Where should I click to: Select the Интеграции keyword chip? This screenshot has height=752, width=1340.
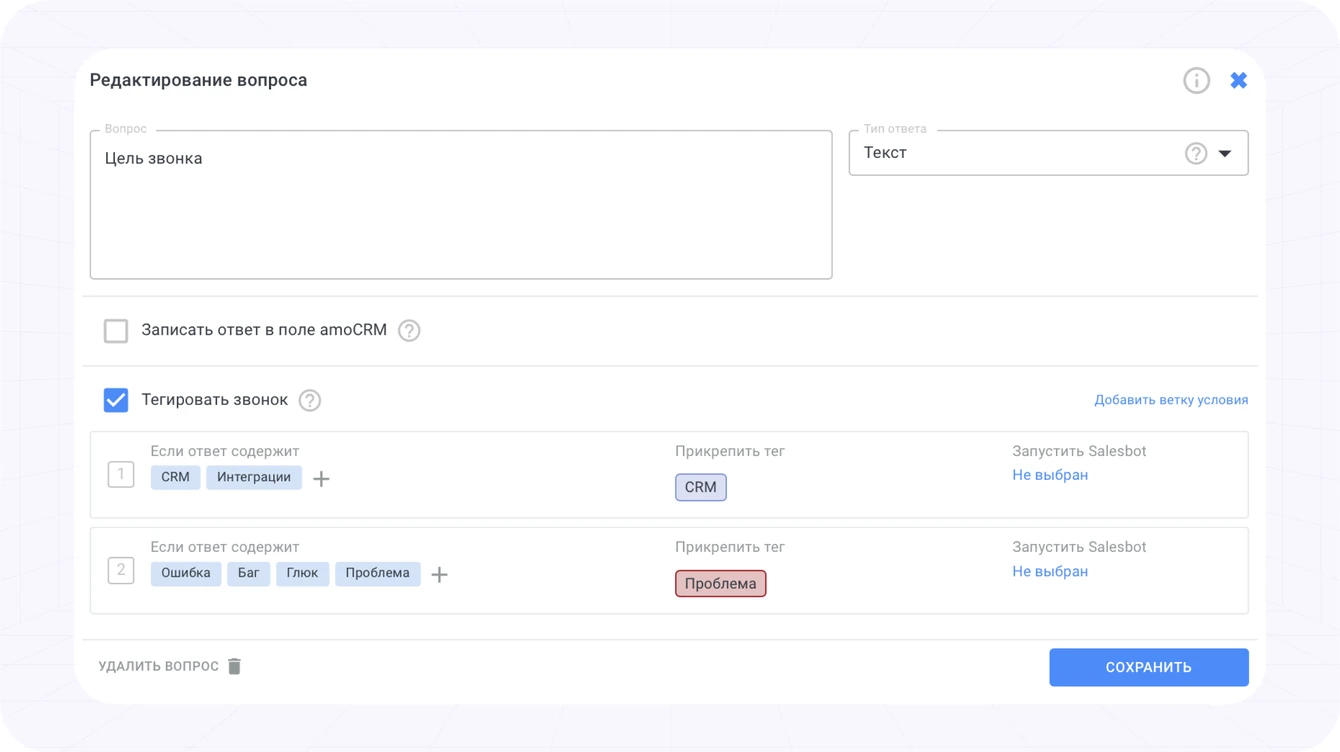click(254, 477)
